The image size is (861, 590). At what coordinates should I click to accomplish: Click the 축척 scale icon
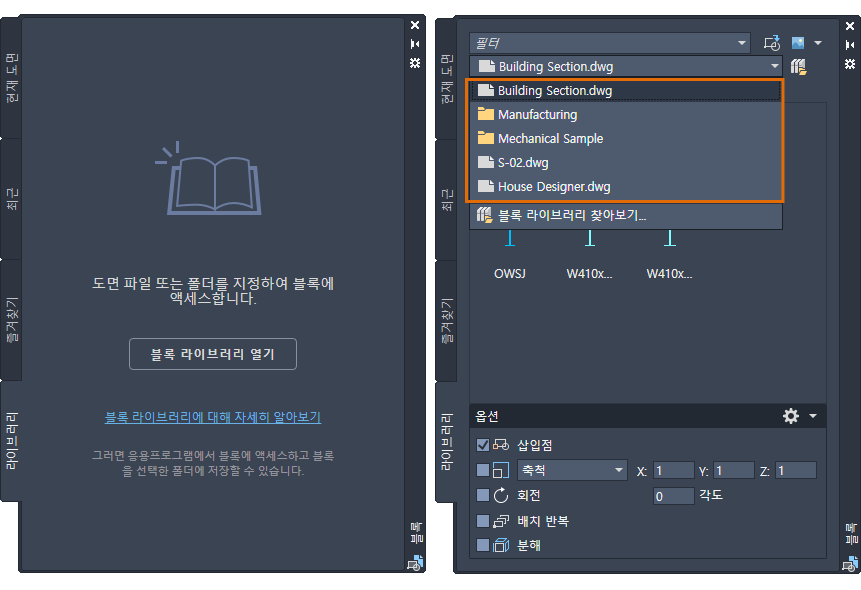(501, 470)
